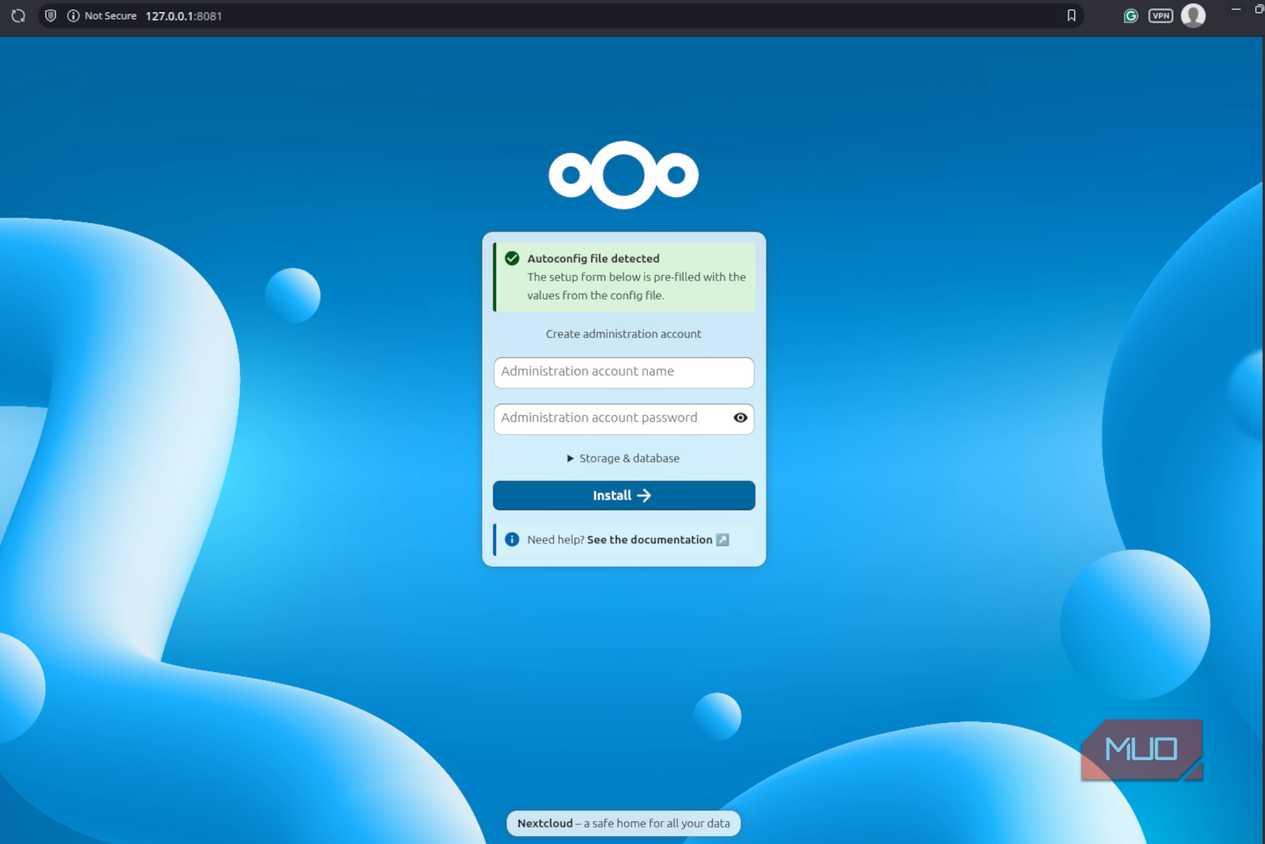Open the Not Secure site information

point(102,16)
